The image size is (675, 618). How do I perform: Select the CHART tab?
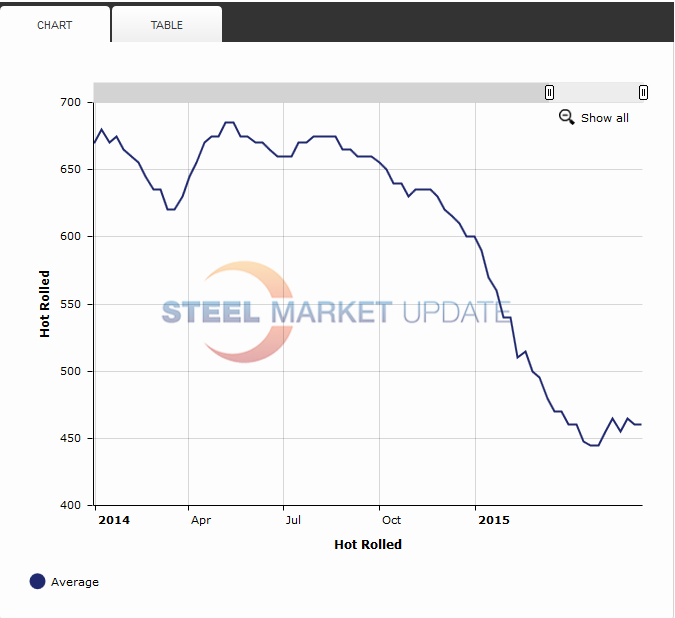pos(55,25)
